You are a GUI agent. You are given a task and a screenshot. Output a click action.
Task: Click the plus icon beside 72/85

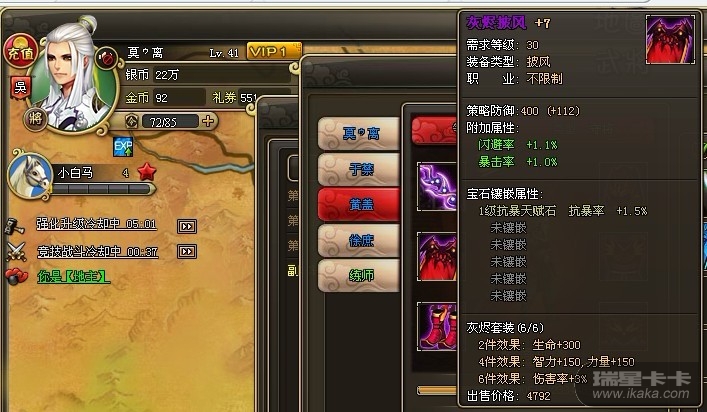point(208,121)
